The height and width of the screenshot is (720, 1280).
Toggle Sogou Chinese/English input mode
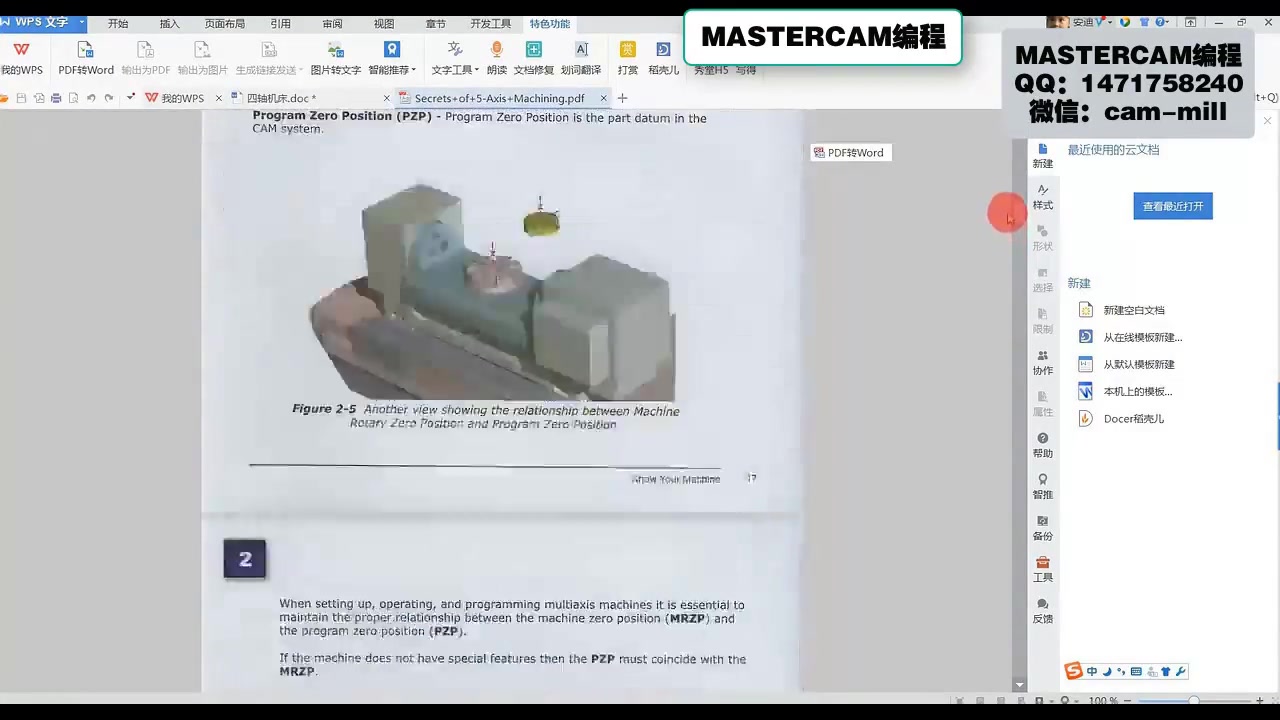1091,671
